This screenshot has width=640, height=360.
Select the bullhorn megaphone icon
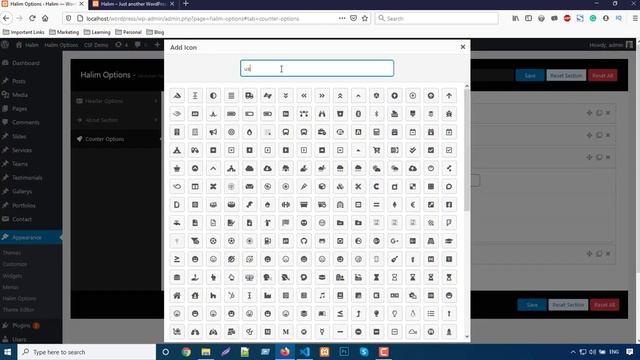point(213,132)
